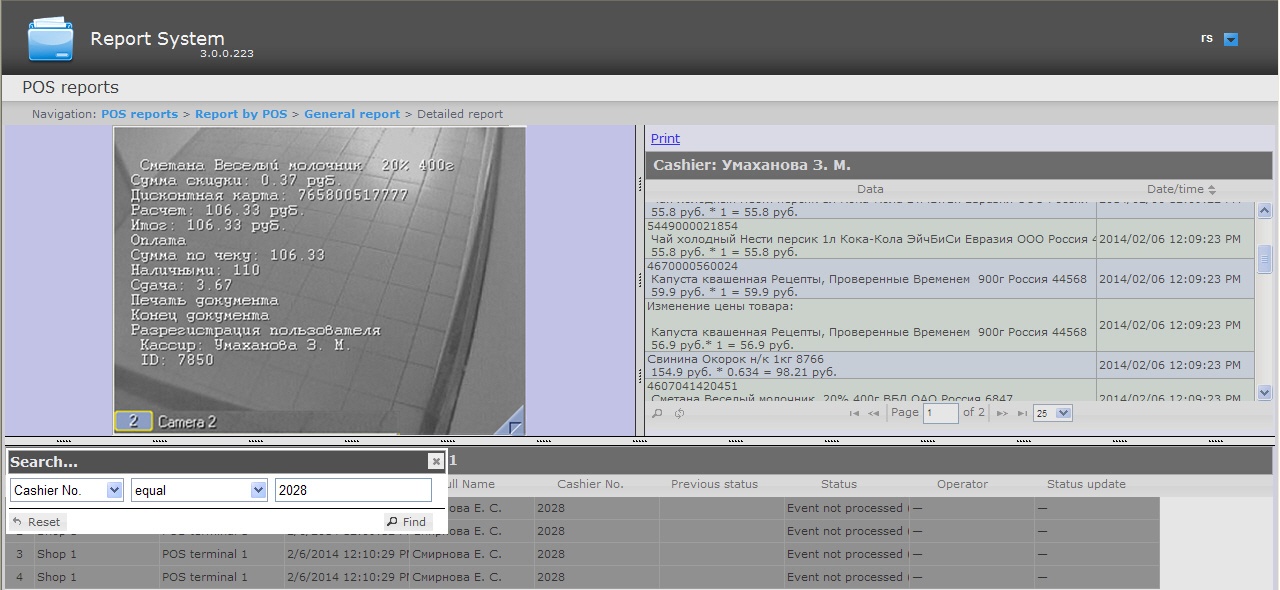Screen dimensions: 1280x590
Task: Navigate to POS reports breadcrumb
Action: pos(139,114)
